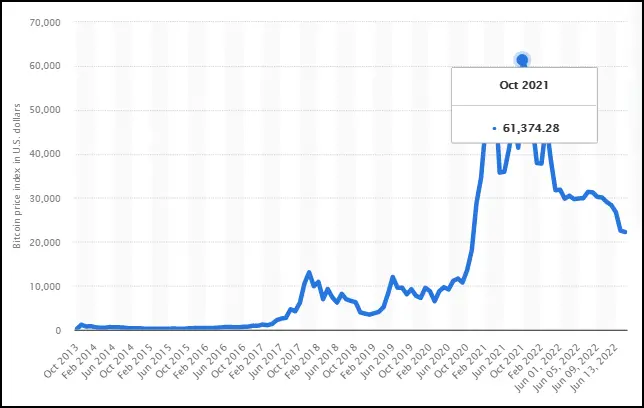
Task: Click the Oct 2021 tooltip header
Action: (524, 85)
